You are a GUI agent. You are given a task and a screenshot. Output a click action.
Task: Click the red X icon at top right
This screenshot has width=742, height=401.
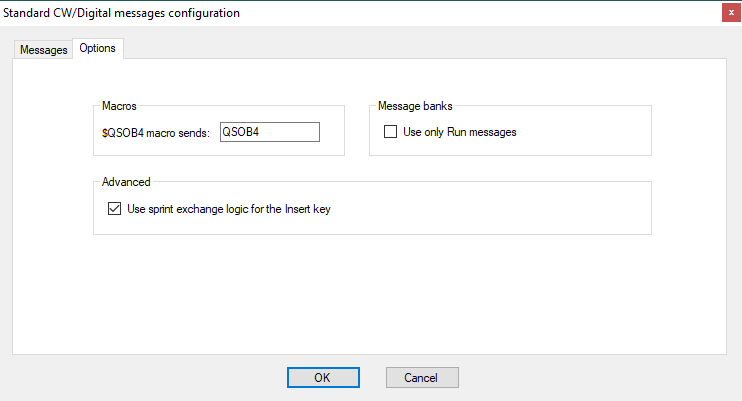731,13
